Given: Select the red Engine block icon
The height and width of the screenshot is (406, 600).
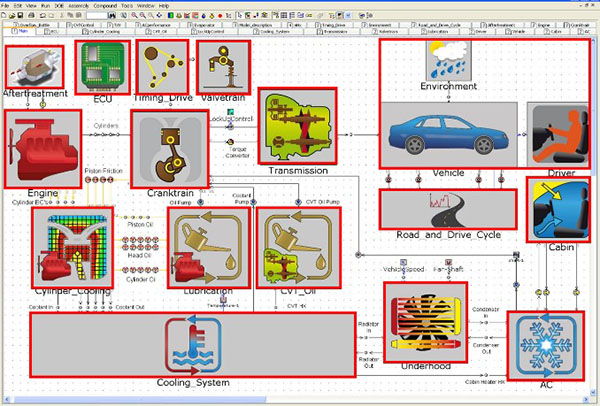Looking at the screenshot, I should 43,149.
